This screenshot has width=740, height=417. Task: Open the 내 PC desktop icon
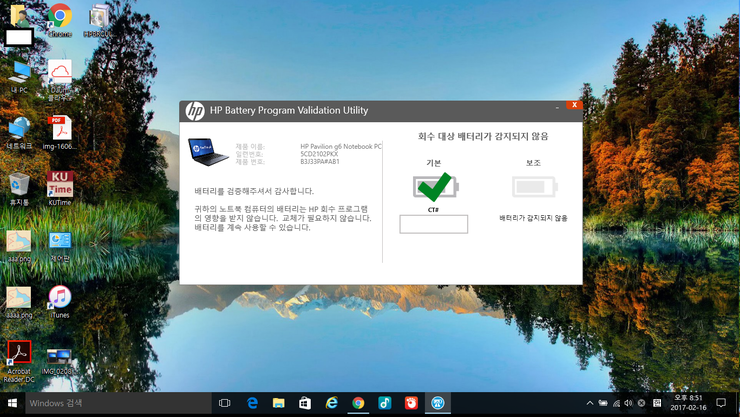point(19,77)
